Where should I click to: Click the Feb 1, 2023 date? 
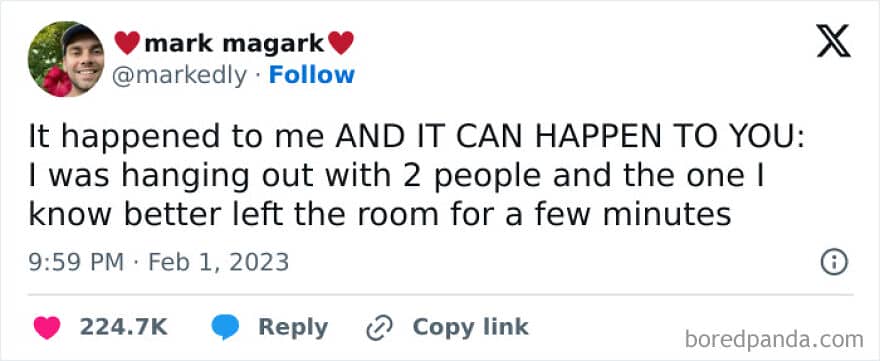[218, 262]
